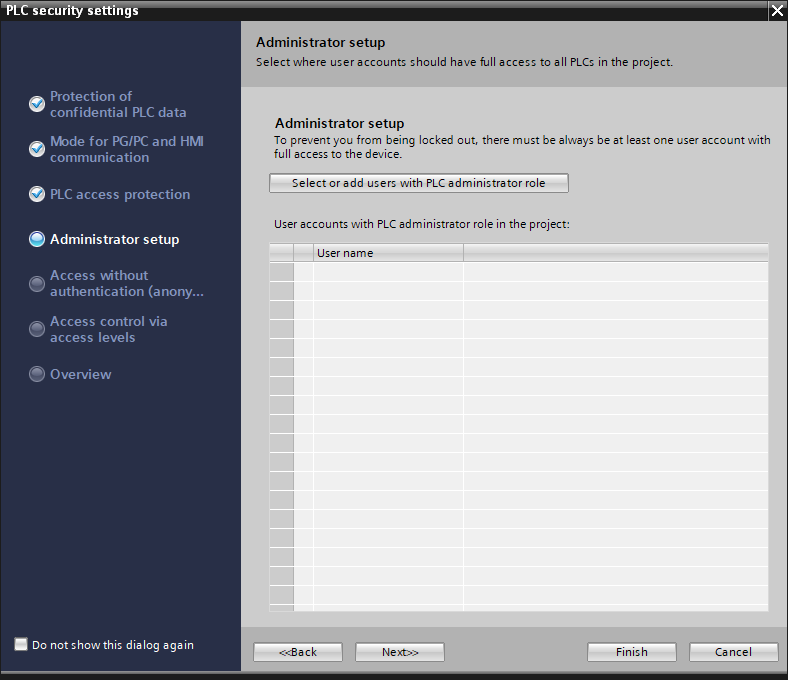Close the PLC security settings dialog
This screenshot has width=789, height=681.
point(777,11)
